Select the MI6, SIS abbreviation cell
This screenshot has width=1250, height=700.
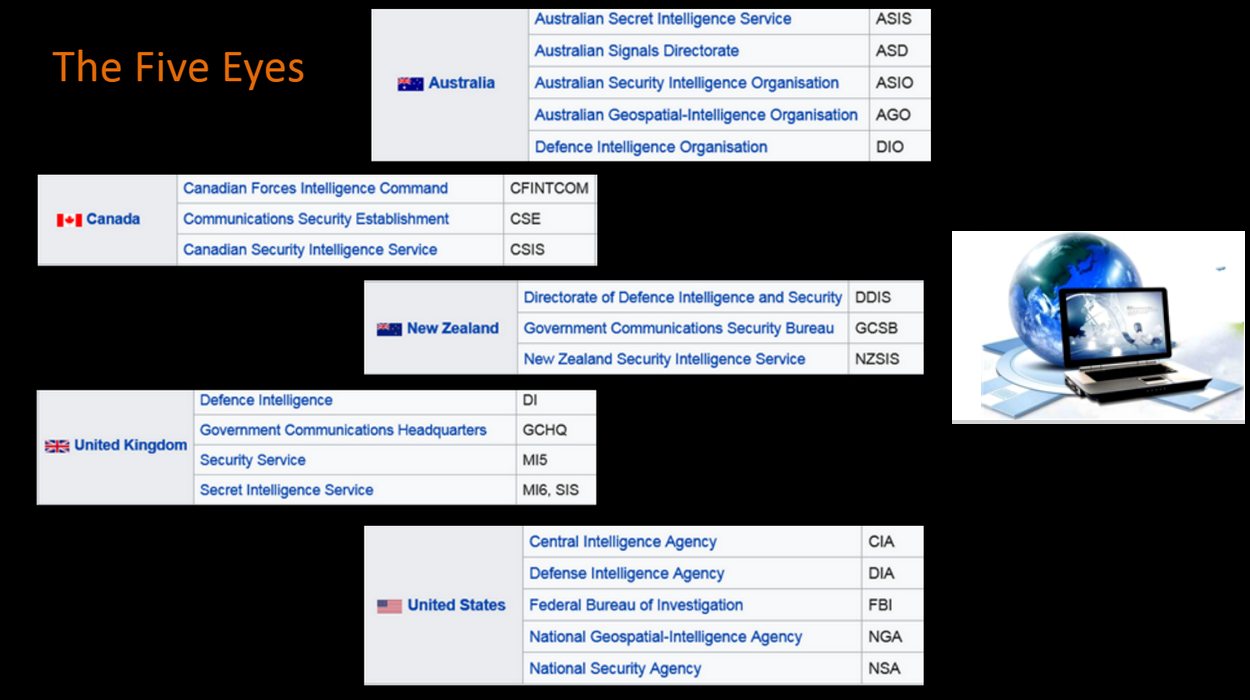coord(555,490)
